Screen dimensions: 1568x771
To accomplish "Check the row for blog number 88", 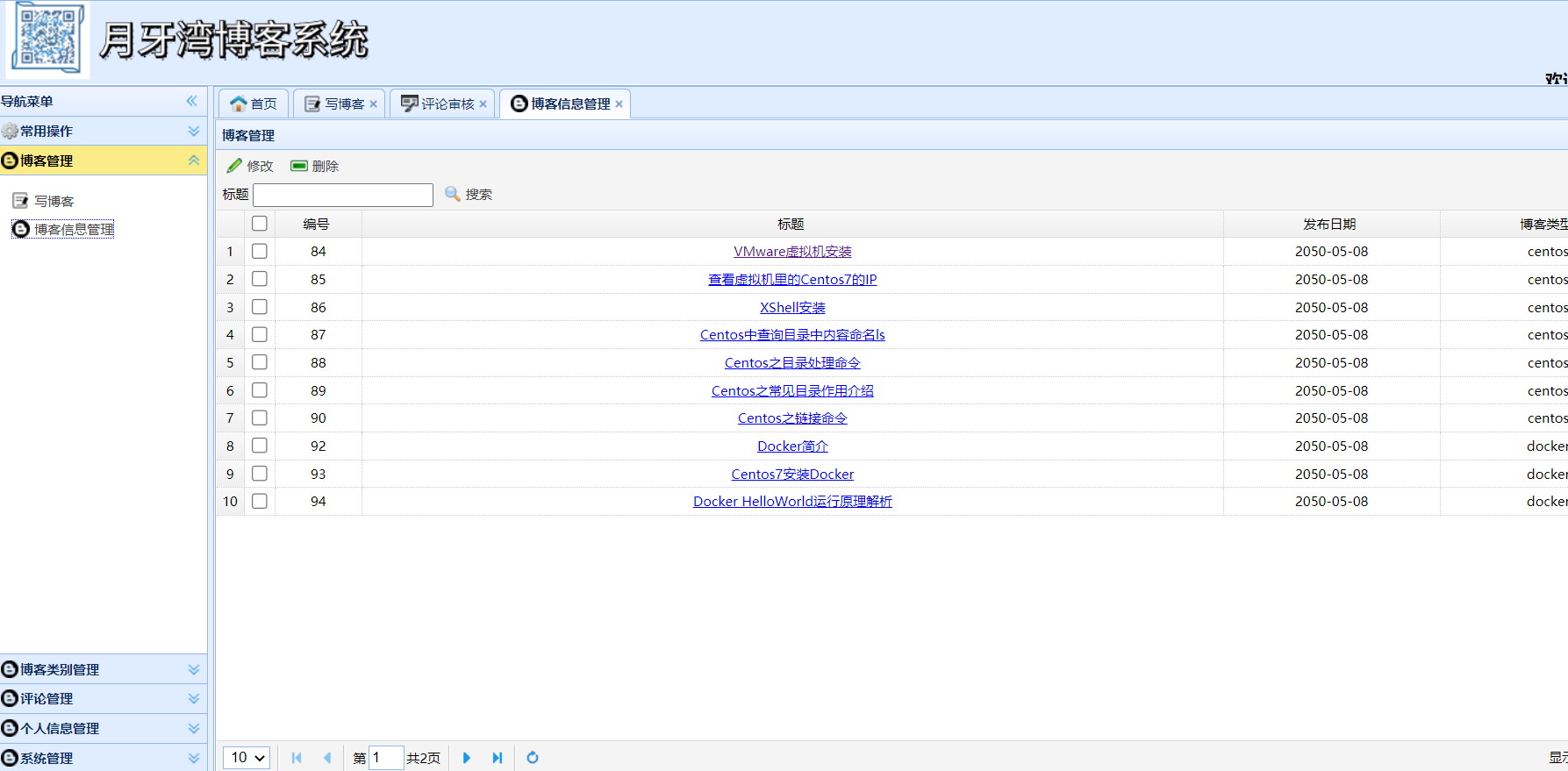I will [260, 362].
